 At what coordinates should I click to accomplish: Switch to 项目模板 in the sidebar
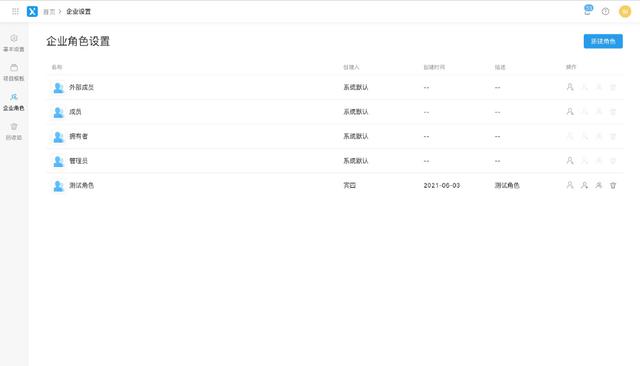[14, 72]
